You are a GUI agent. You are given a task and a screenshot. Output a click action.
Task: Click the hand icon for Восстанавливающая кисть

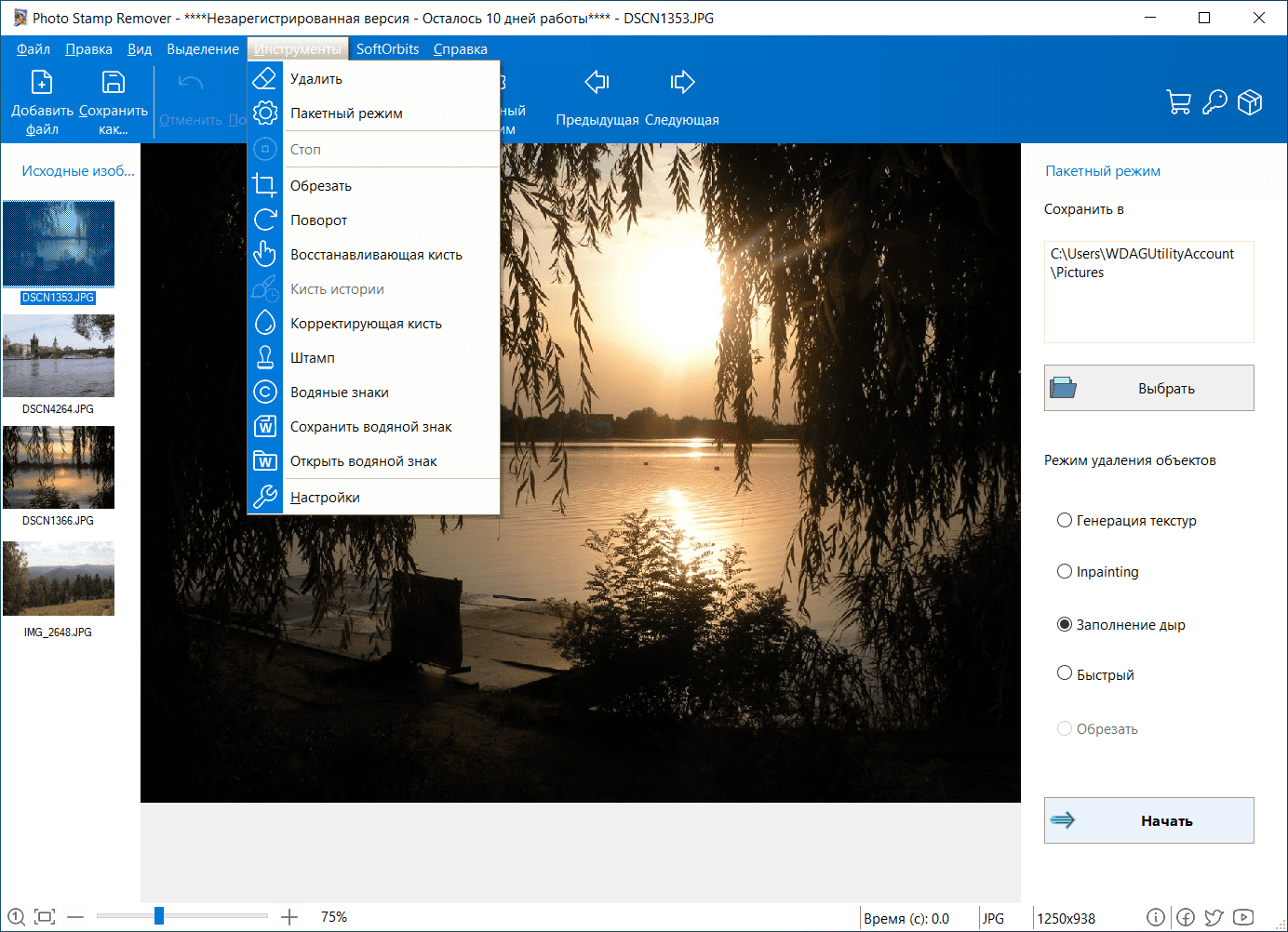pos(265,254)
